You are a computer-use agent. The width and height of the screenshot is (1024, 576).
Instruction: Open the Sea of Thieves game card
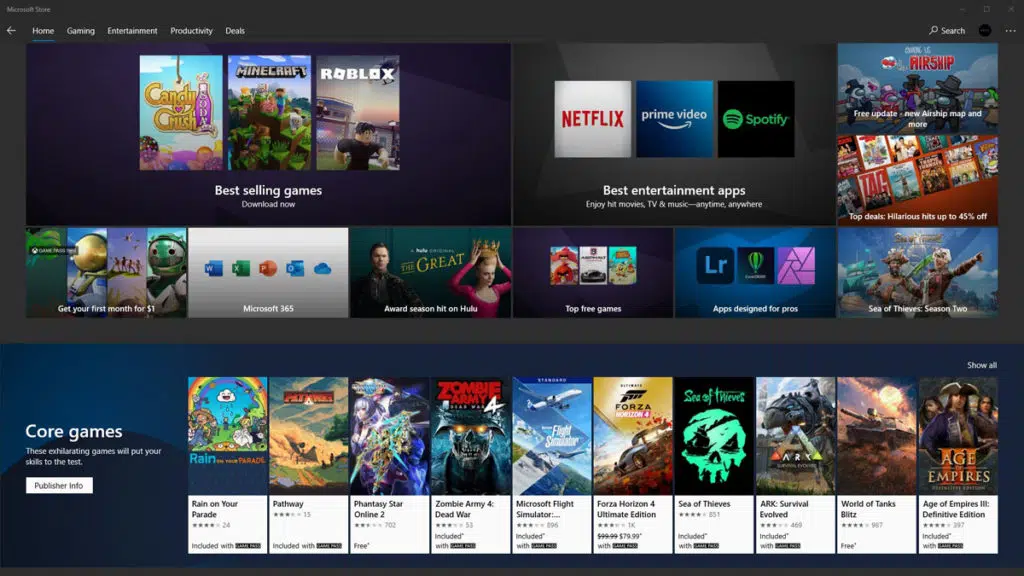[x=714, y=465]
